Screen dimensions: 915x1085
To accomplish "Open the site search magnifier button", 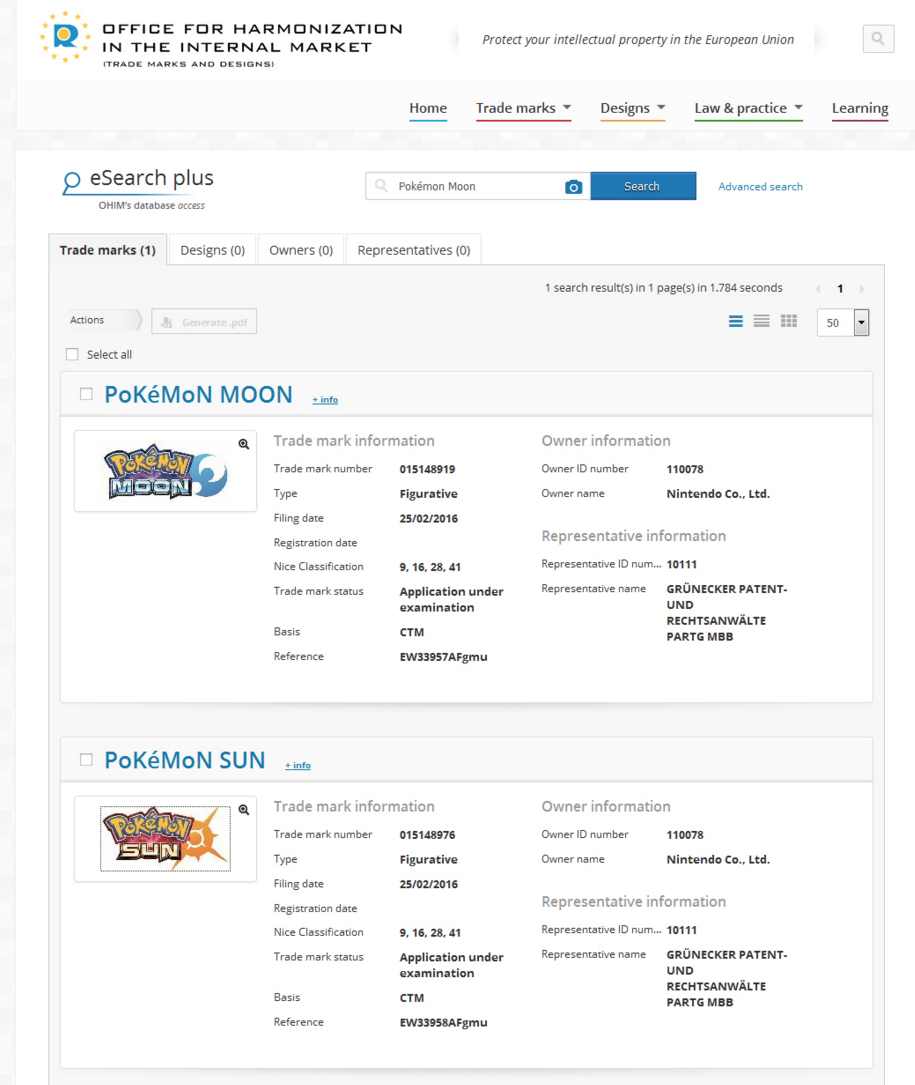I will [x=878, y=39].
